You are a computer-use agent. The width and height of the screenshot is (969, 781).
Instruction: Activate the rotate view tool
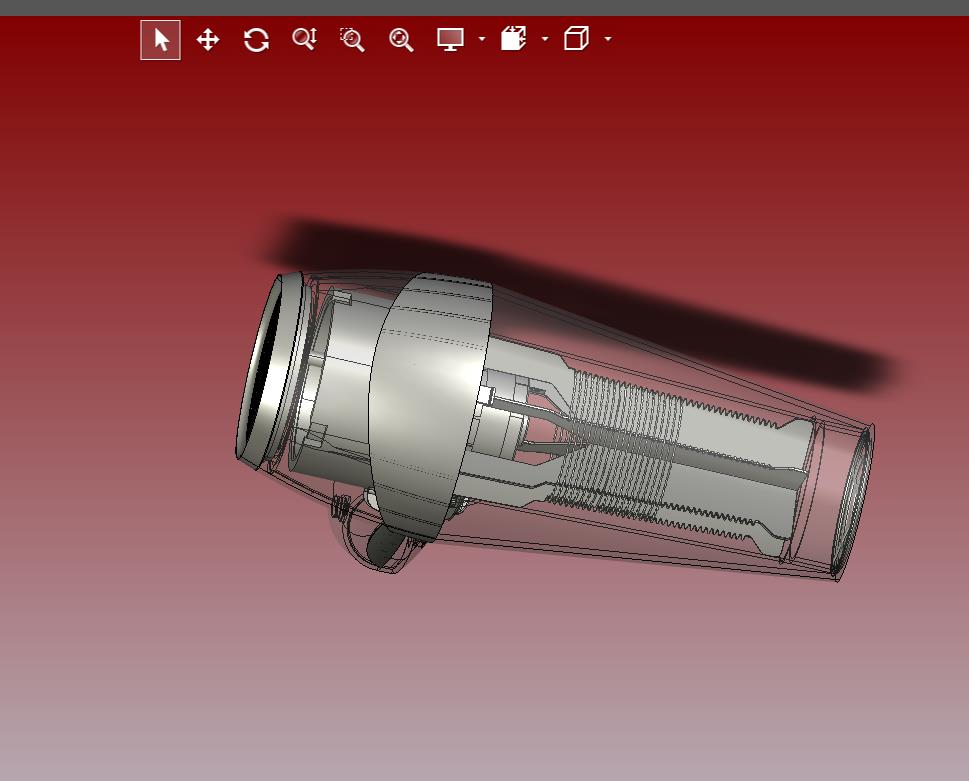click(256, 40)
